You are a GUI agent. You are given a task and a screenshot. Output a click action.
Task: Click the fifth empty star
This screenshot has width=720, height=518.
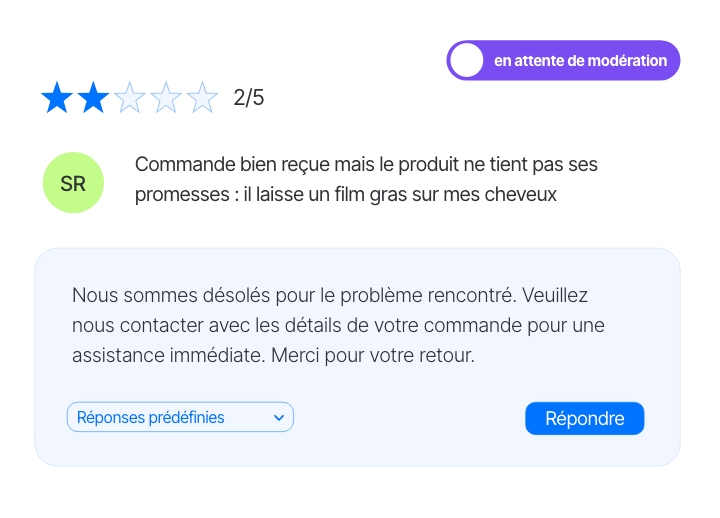point(202,98)
